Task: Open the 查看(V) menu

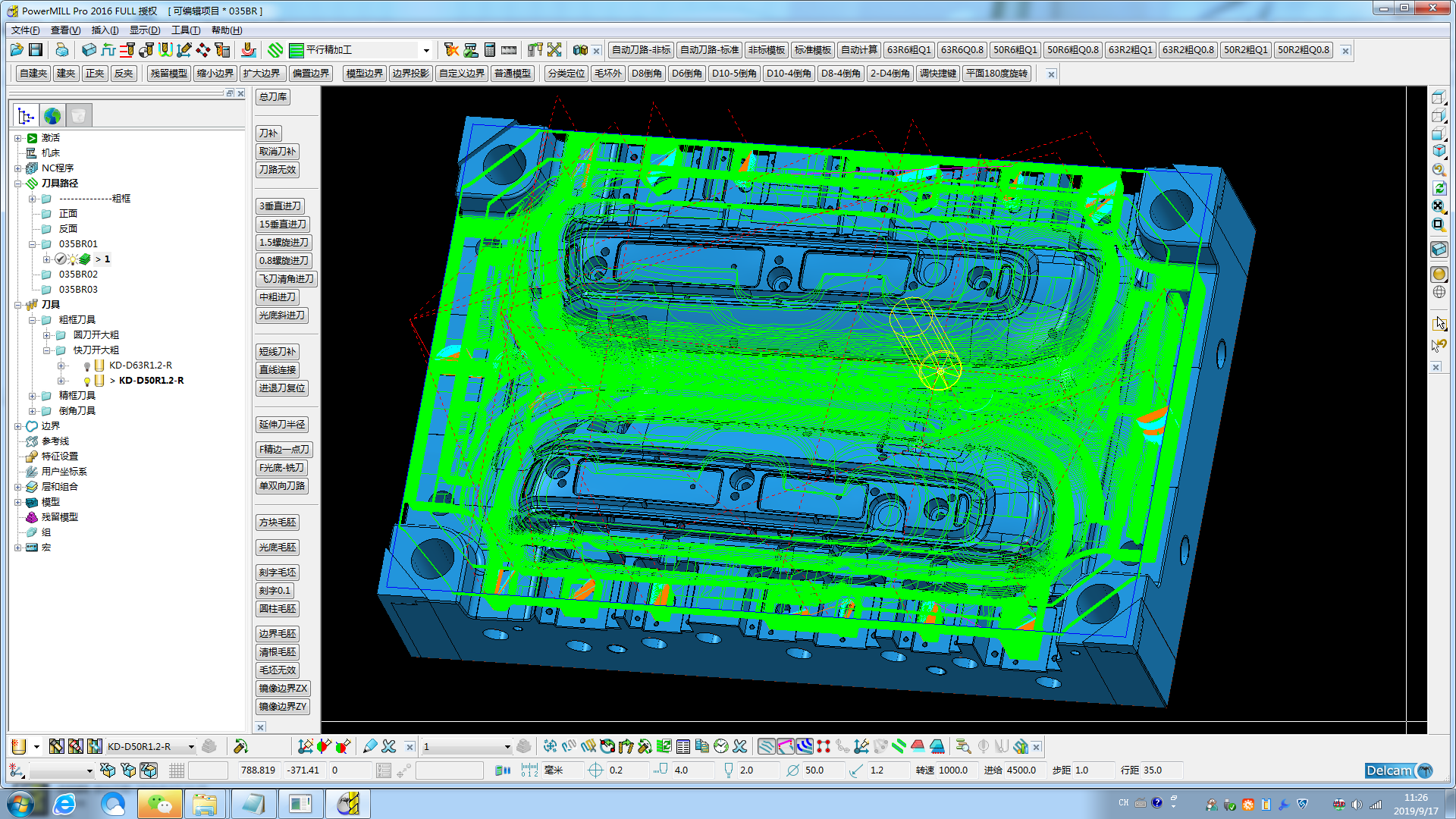Action: (x=65, y=30)
